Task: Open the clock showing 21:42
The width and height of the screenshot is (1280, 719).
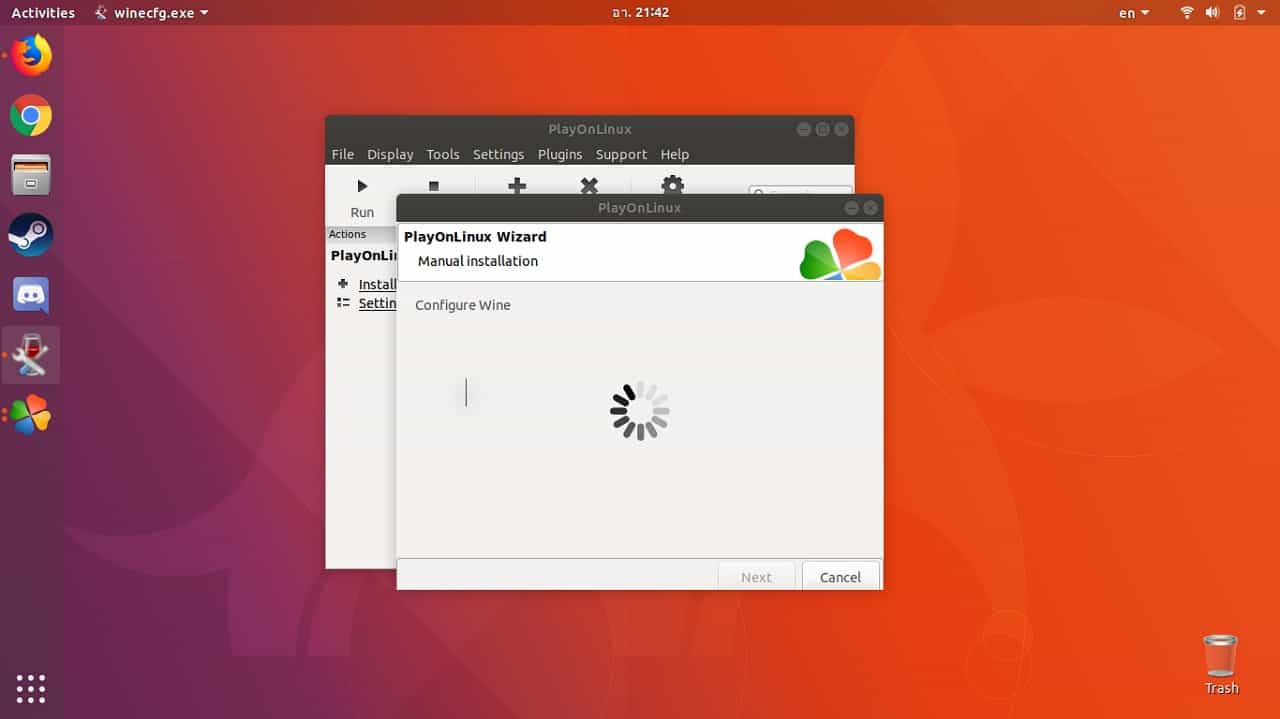Action: tap(640, 13)
